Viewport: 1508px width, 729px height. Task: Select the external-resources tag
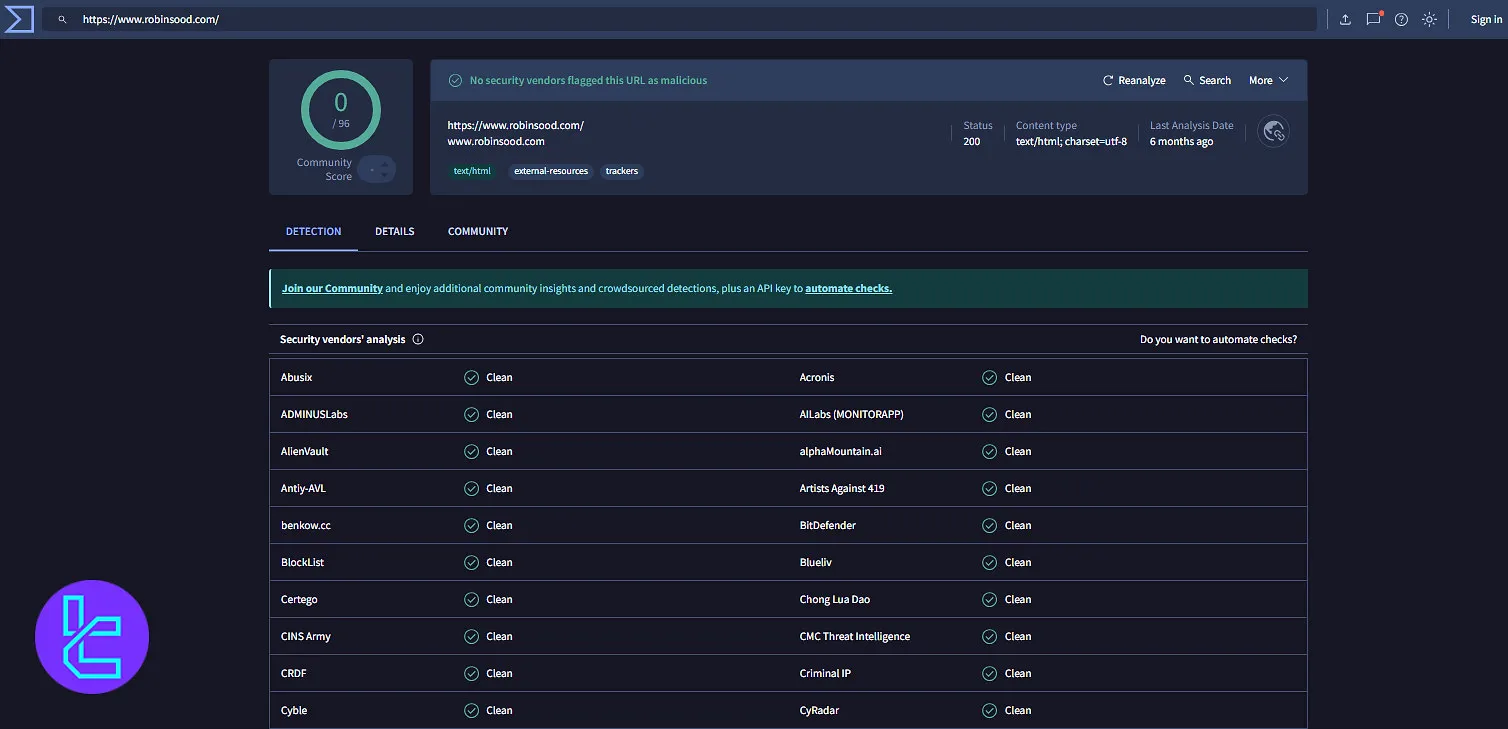(x=551, y=171)
